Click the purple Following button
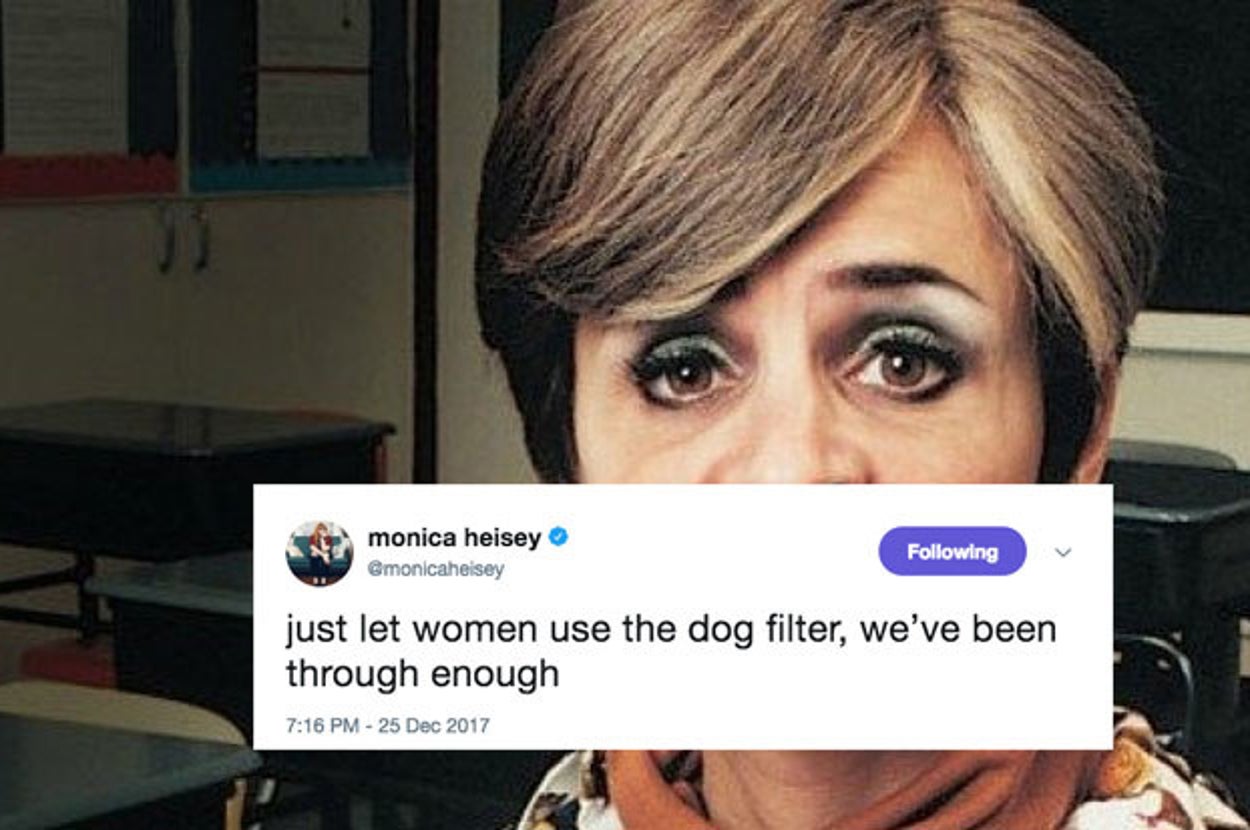The width and height of the screenshot is (1250, 830). coord(952,551)
